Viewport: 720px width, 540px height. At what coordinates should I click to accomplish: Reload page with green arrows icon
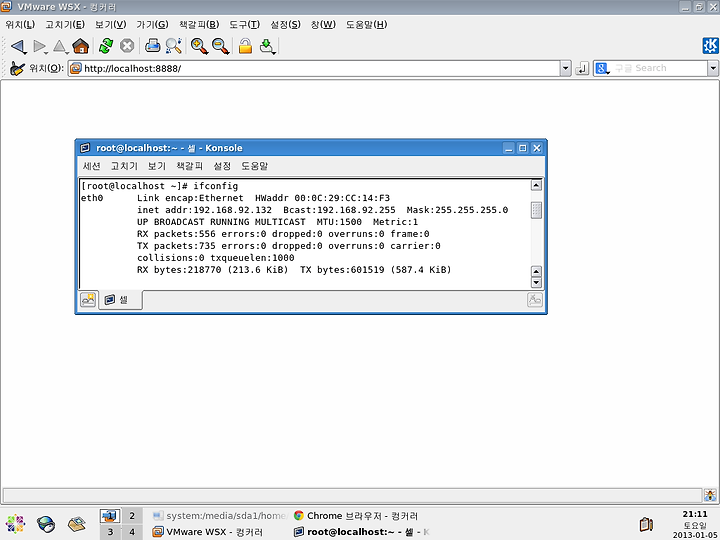106,46
